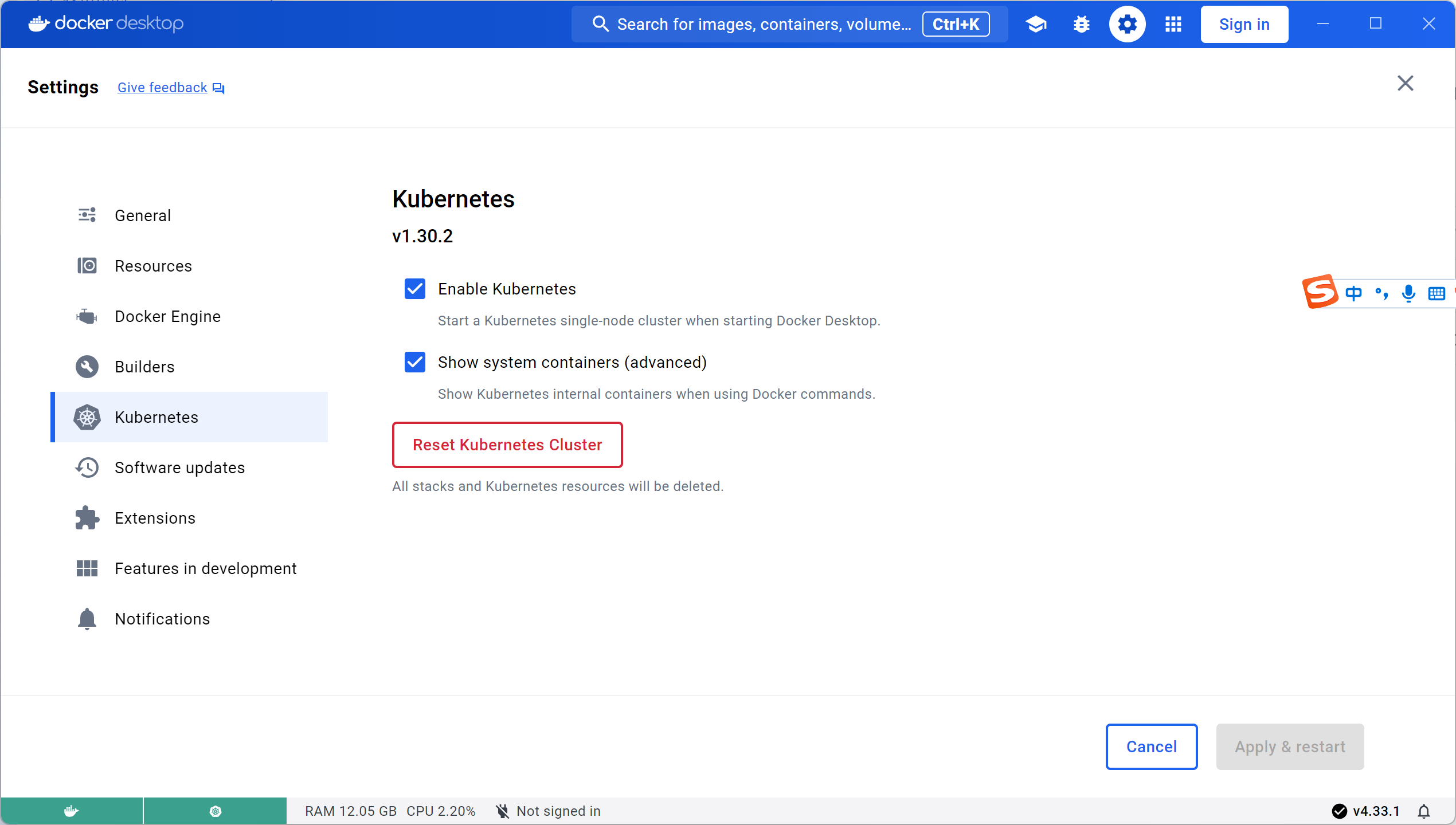The image size is (1456, 825).
Task: Open the Troubleshoot bug icon
Action: point(1082,24)
